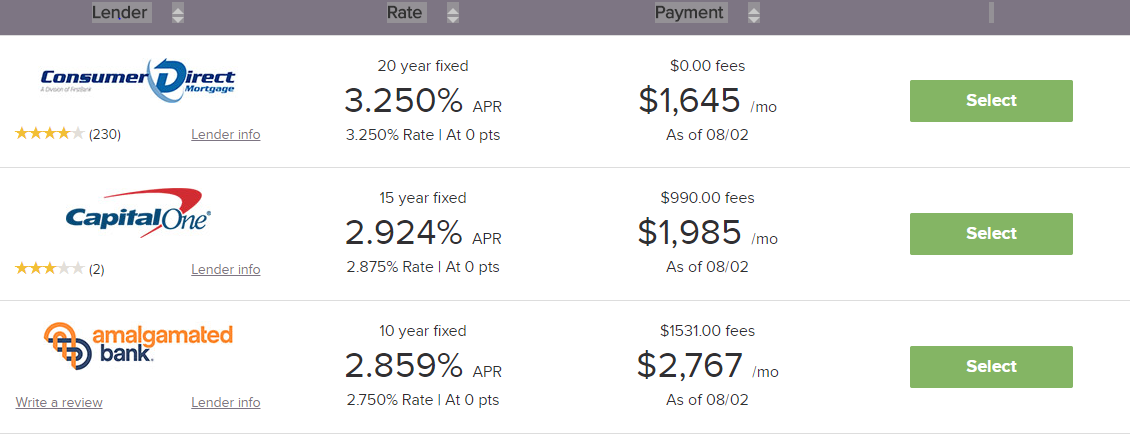
Task: Click the Lender column header
Action: pos(120,13)
